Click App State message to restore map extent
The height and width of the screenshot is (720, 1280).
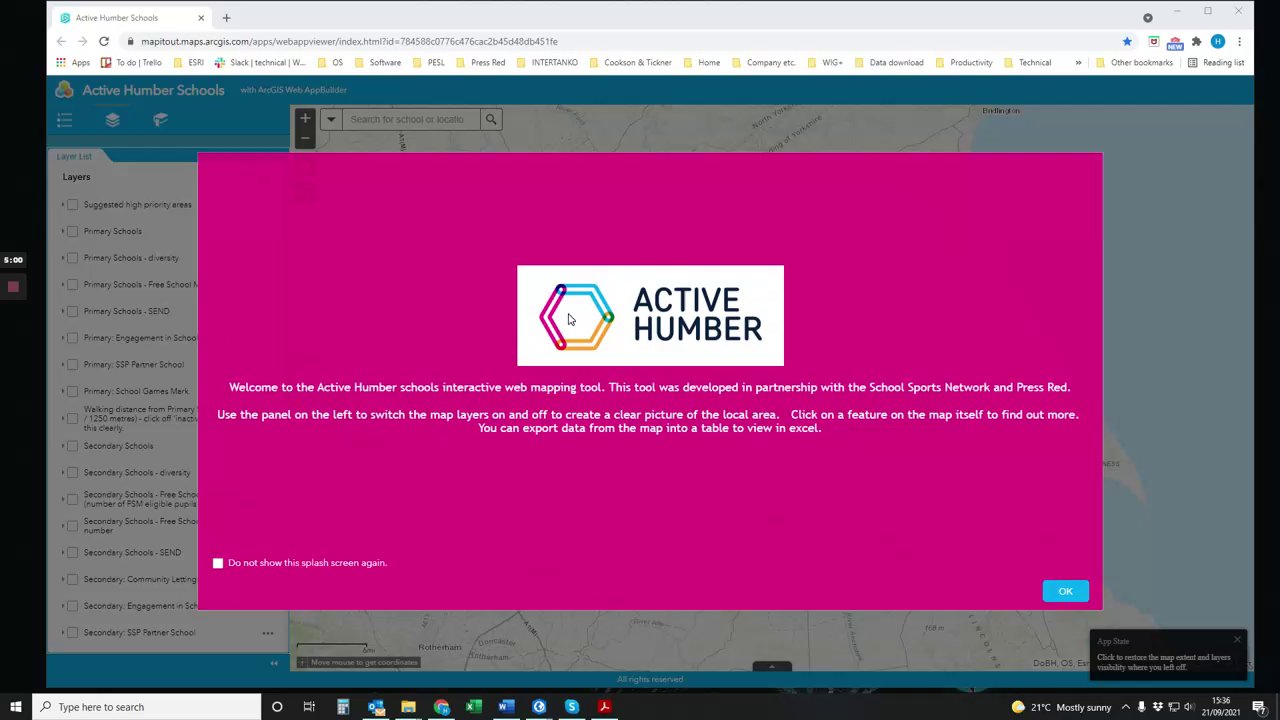(x=1163, y=662)
